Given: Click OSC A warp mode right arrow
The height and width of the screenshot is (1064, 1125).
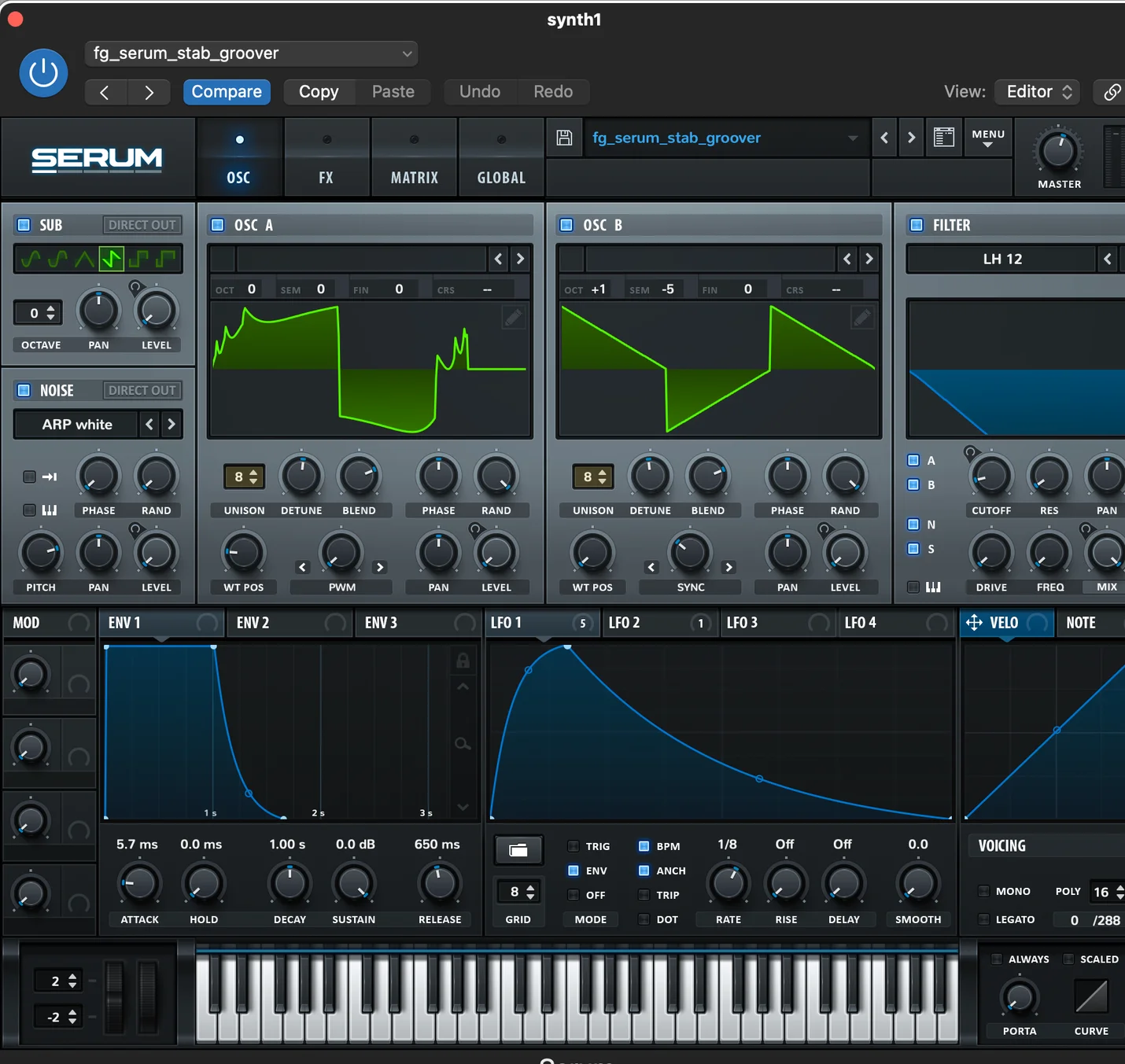Looking at the screenshot, I should 380,567.
